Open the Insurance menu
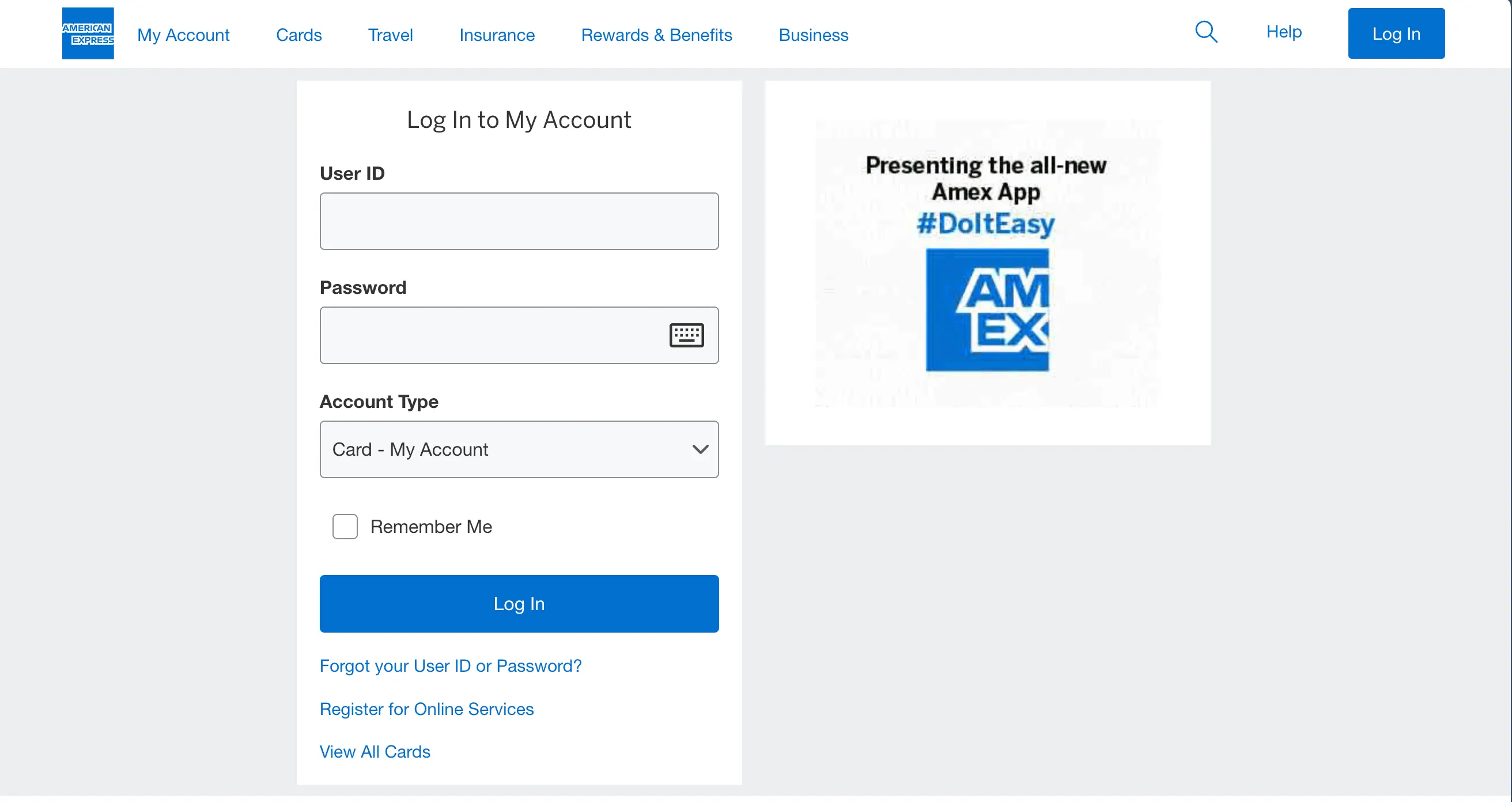 coord(497,35)
